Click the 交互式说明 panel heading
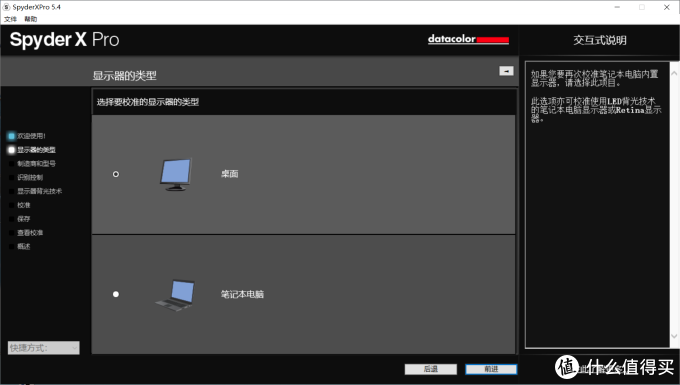This screenshot has width=680, height=385. 600,40
